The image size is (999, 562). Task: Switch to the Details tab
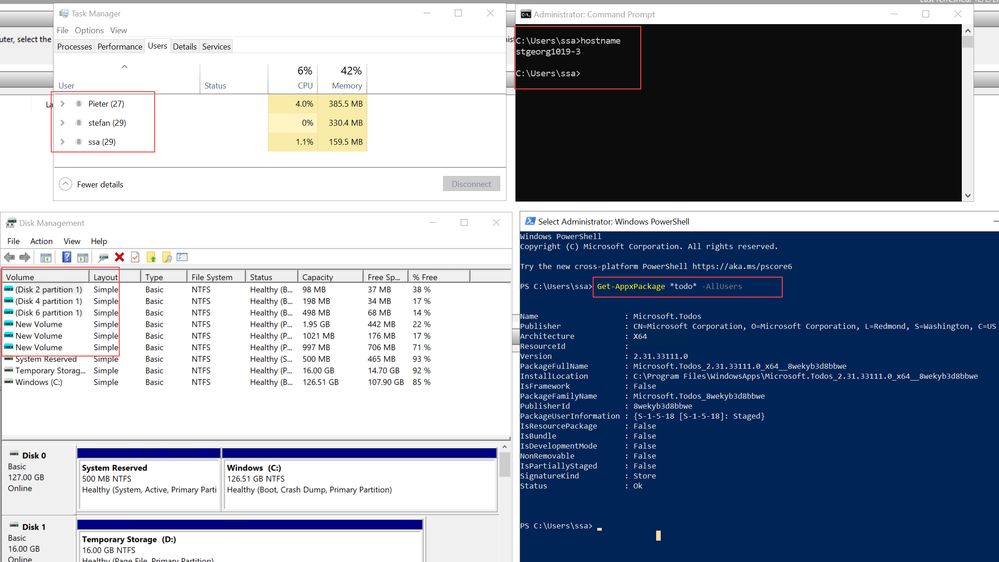[x=185, y=47]
